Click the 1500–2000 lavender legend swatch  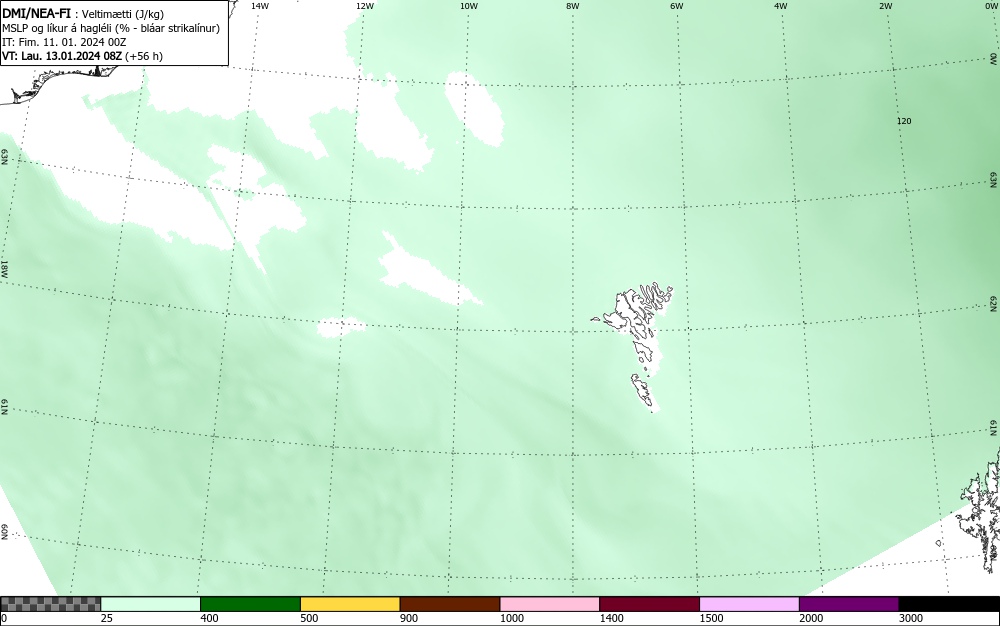coord(749,604)
